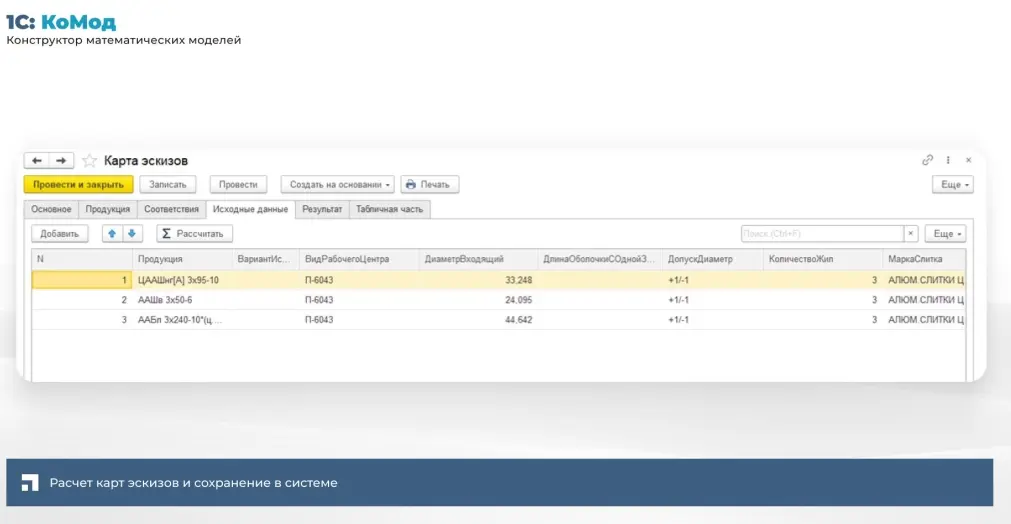Copy link using the chain icon

click(927, 160)
